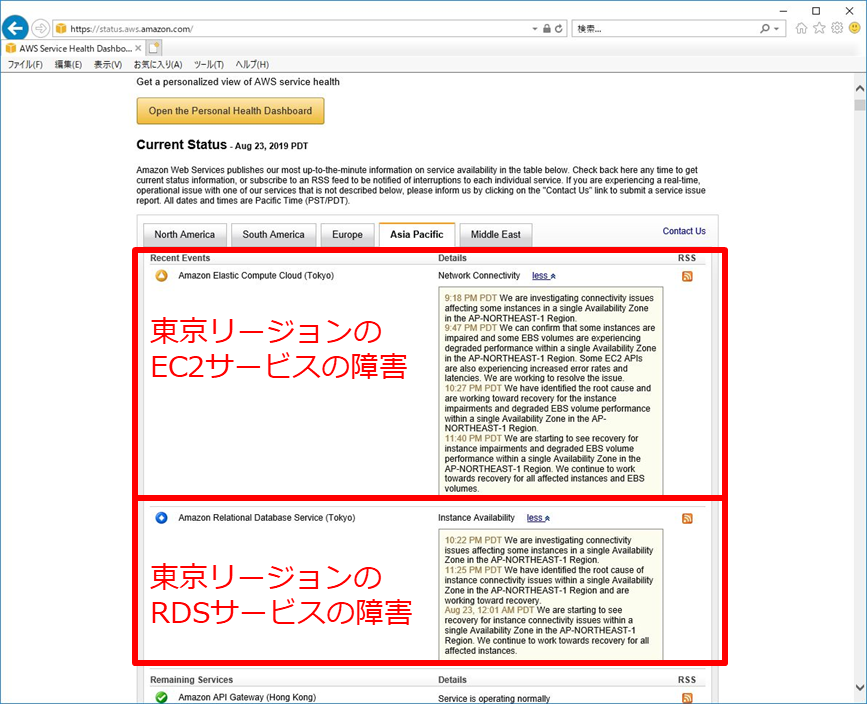
Task: Click the vertical scrollbar thumb
Action: 860,105
